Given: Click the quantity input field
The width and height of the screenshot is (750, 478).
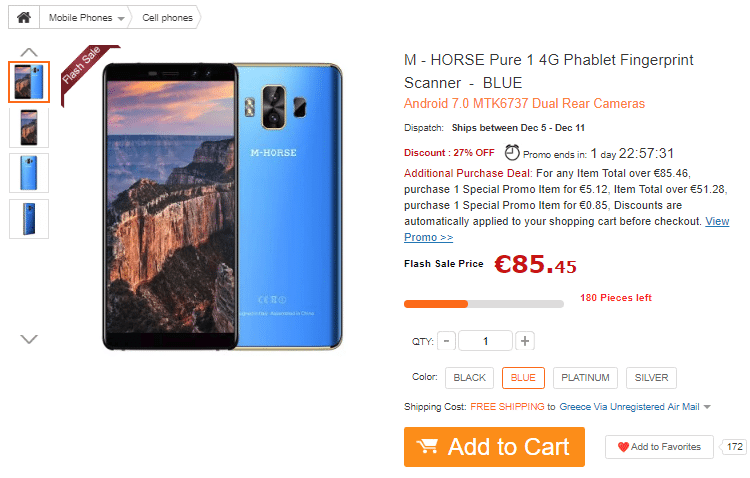Looking at the screenshot, I should (x=485, y=341).
